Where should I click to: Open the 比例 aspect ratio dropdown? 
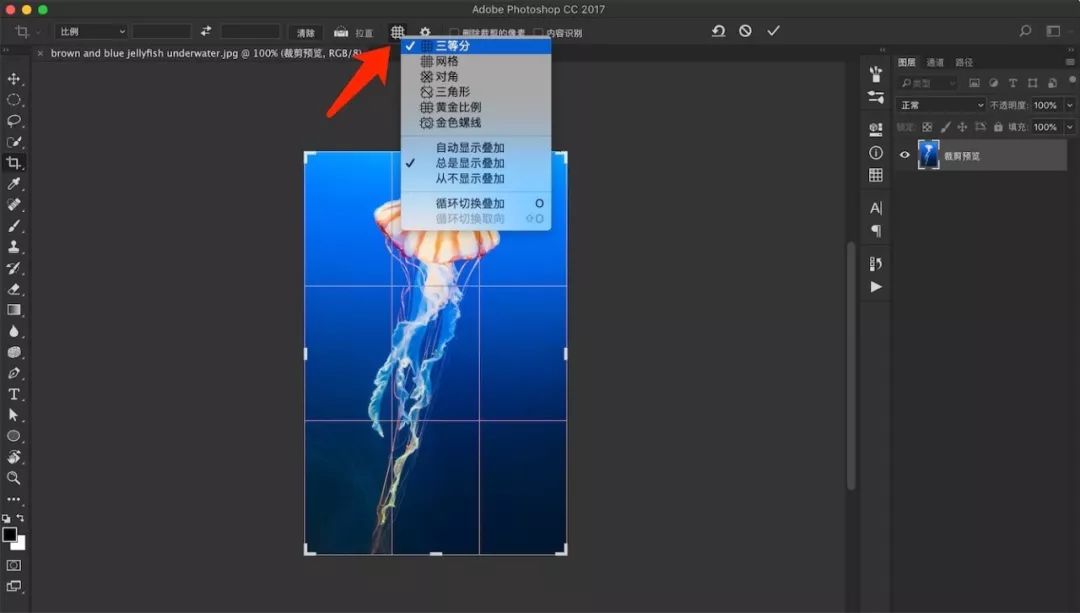tap(90, 31)
